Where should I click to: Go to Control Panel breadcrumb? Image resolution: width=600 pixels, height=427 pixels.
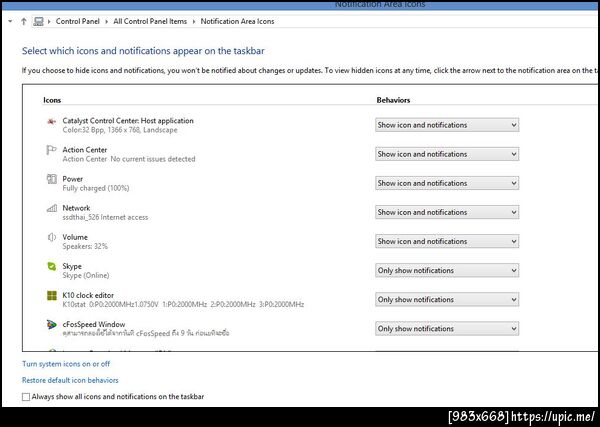click(x=78, y=21)
